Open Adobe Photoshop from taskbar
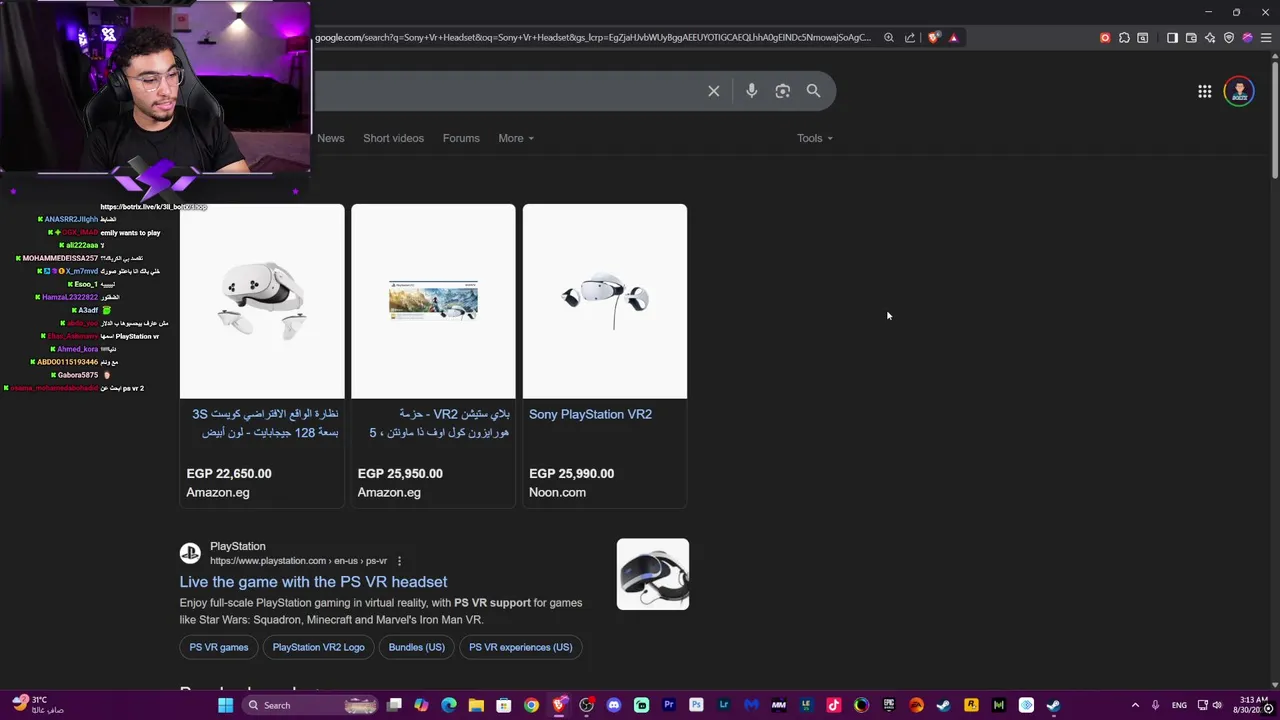1280x720 pixels. tap(697, 705)
